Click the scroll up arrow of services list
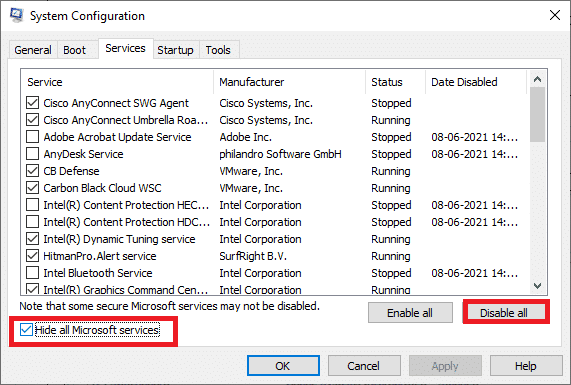 coord(537,79)
